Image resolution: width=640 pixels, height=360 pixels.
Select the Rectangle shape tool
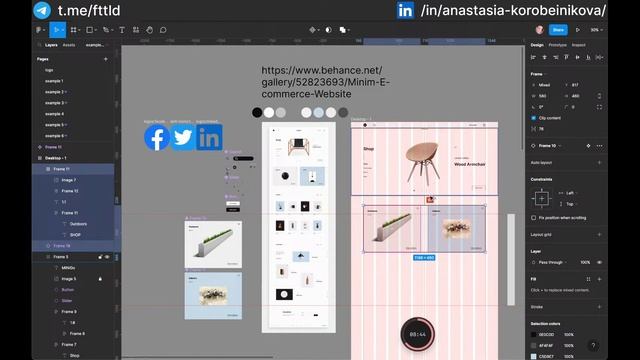(89, 30)
